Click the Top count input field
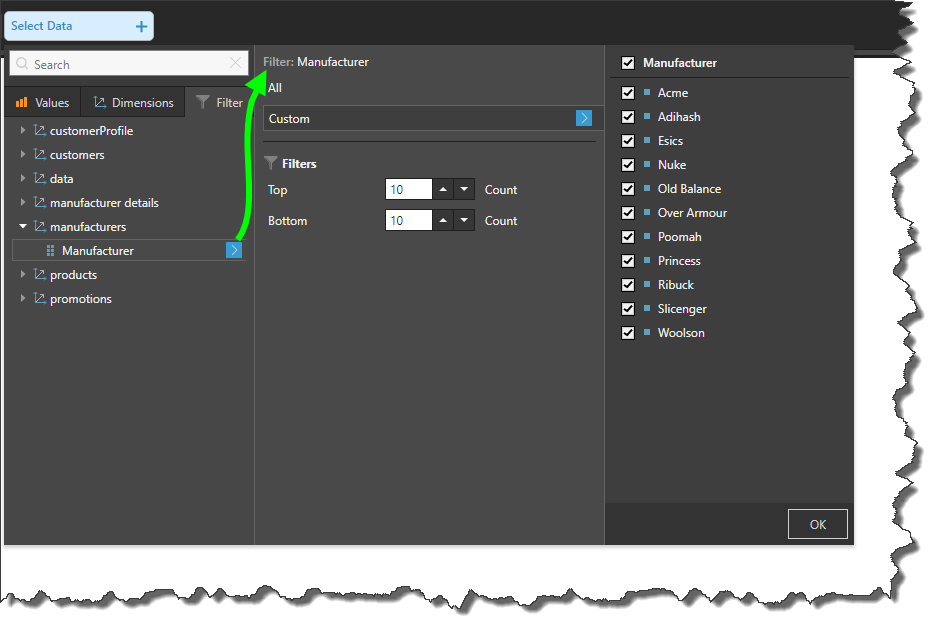 pos(409,189)
